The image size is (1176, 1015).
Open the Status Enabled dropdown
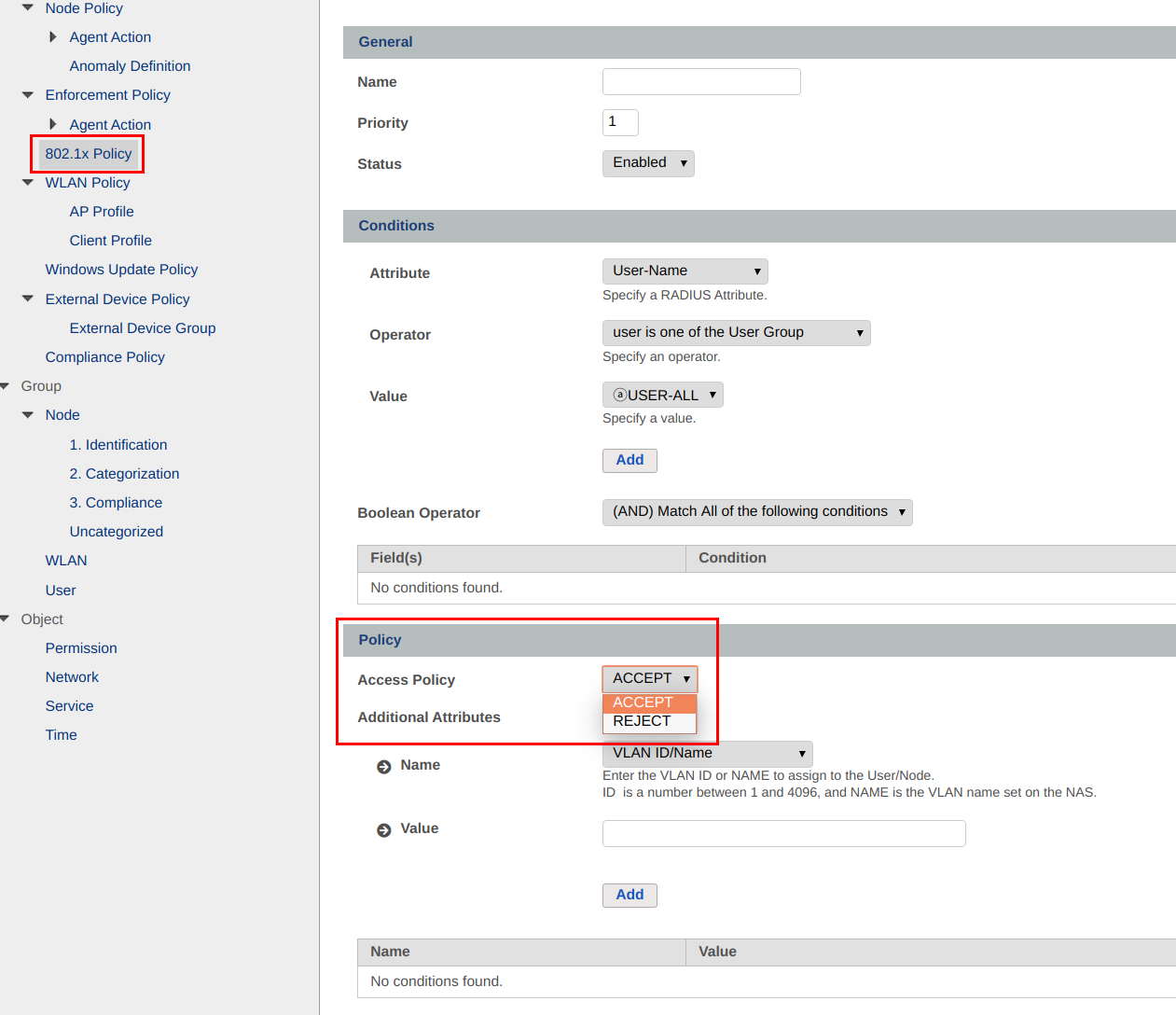point(648,163)
